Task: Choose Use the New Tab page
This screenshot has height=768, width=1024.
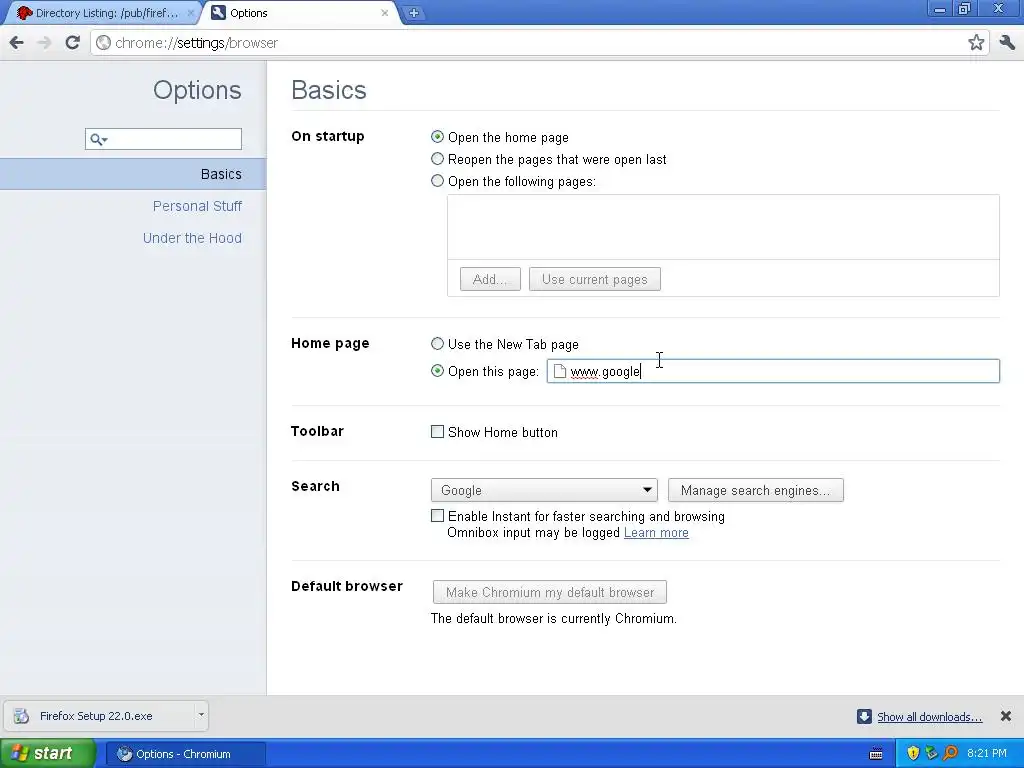Action: point(438,344)
